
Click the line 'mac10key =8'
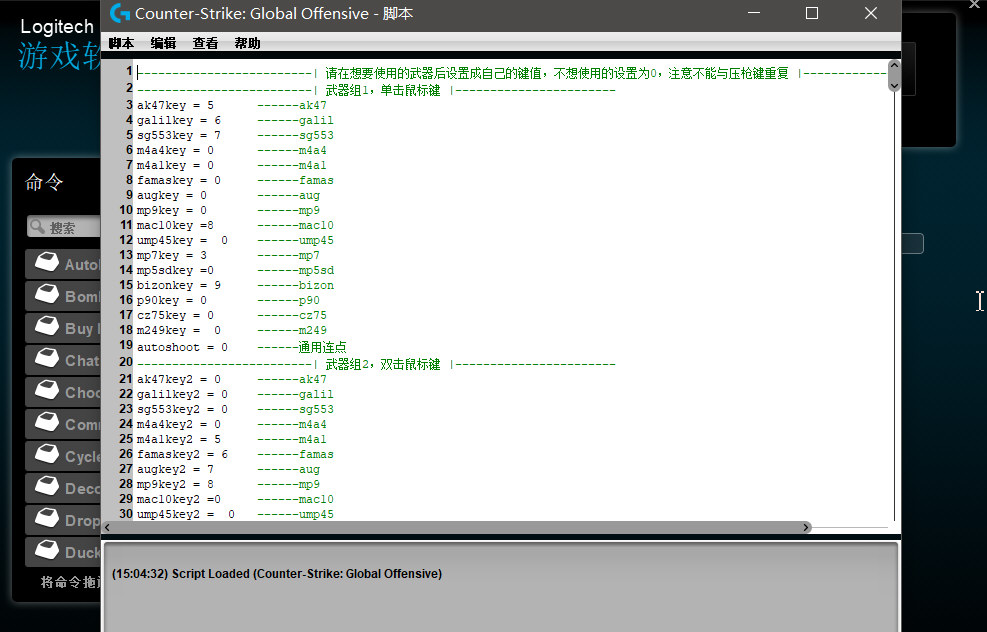pos(175,225)
